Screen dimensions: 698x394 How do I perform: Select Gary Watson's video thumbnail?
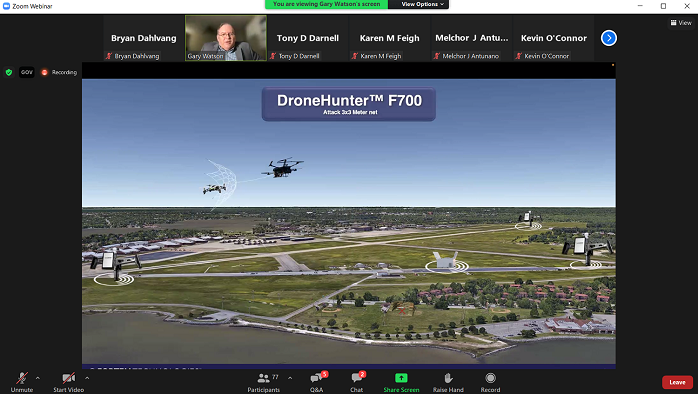click(x=226, y=38)
